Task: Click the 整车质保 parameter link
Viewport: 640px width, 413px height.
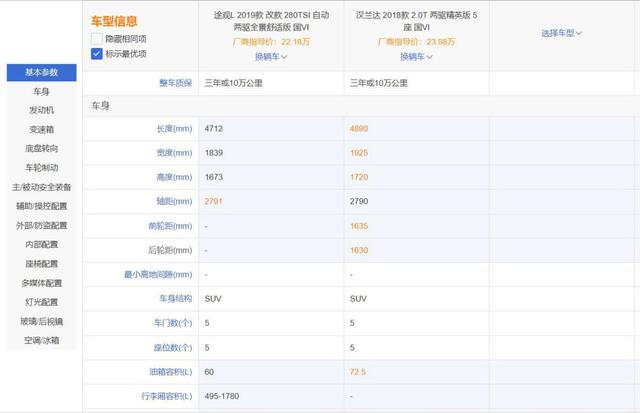Action: [x=176, y=83]
